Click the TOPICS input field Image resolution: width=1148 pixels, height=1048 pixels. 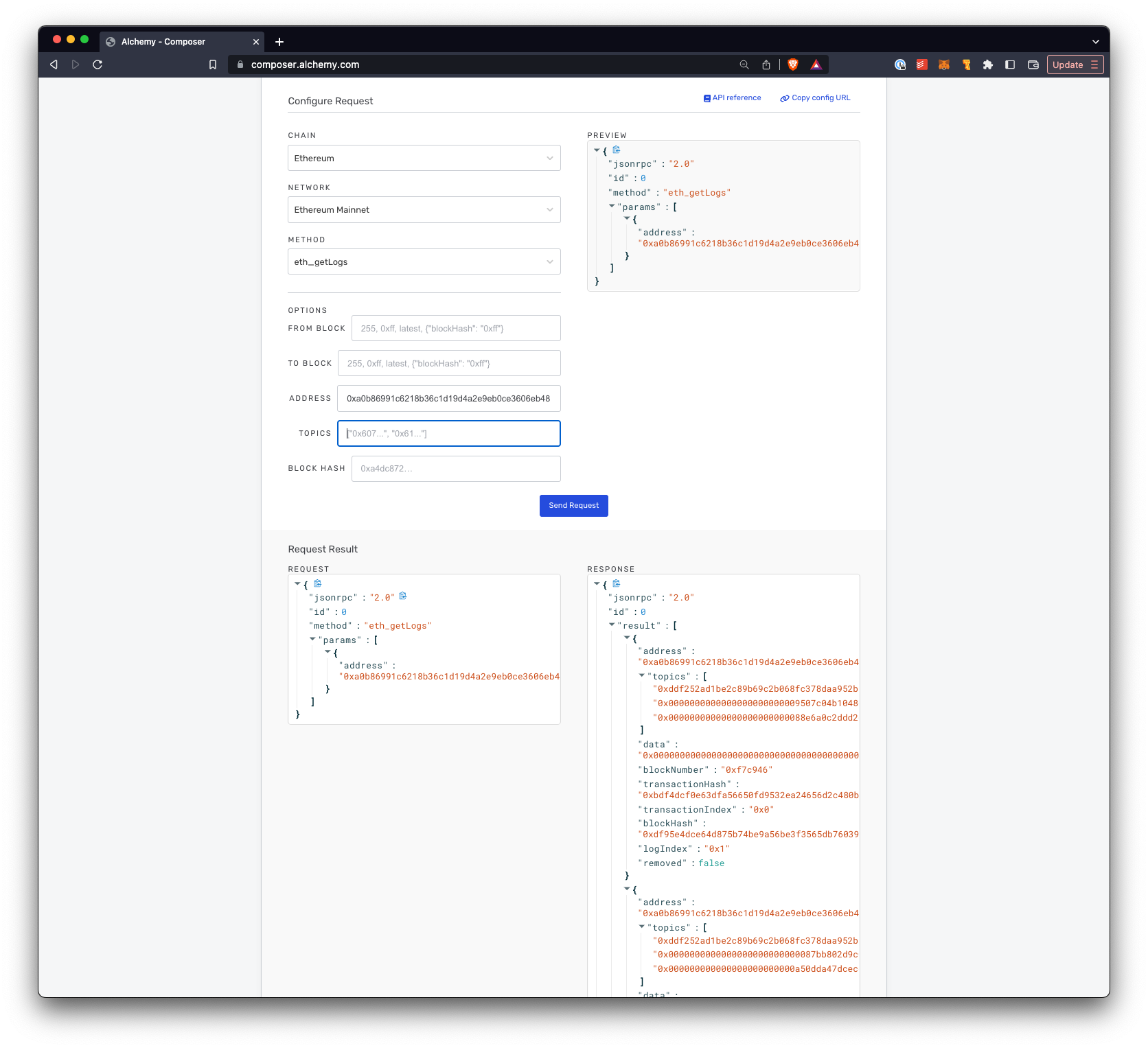coord(448,433)
